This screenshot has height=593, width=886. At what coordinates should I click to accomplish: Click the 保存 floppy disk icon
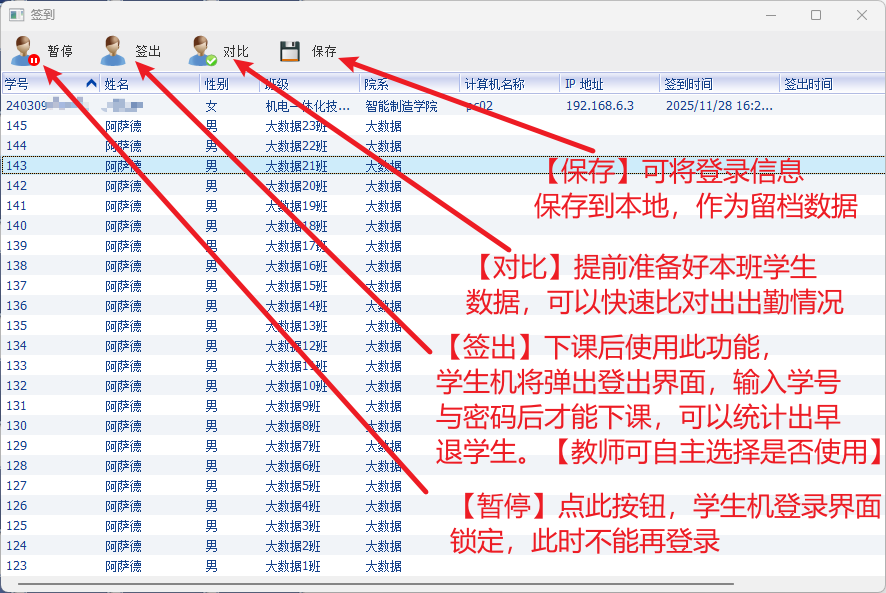290,51
